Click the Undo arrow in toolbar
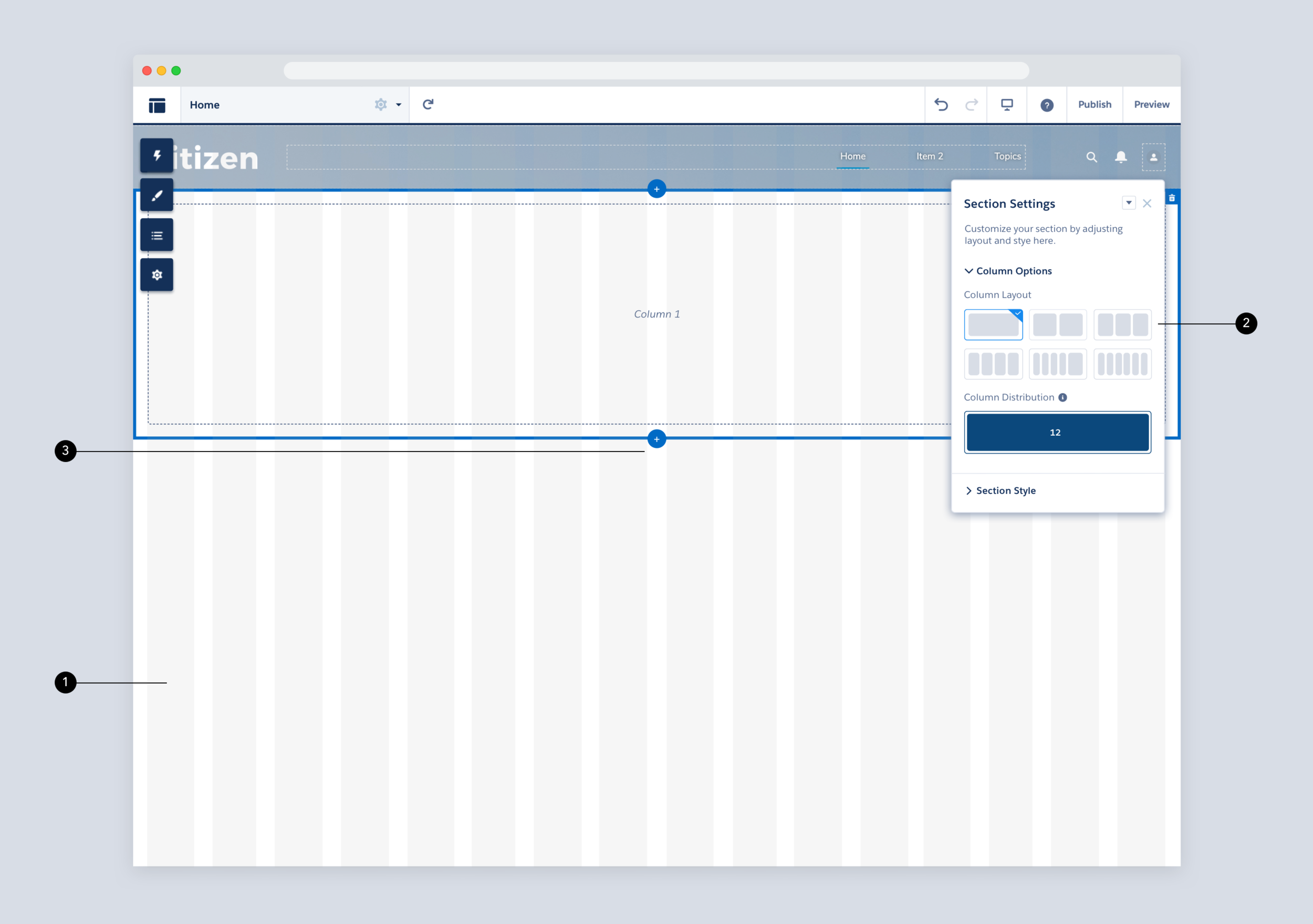Viewport: 1313px width, 924px height. pyautogui.click(x=941, y=104)
